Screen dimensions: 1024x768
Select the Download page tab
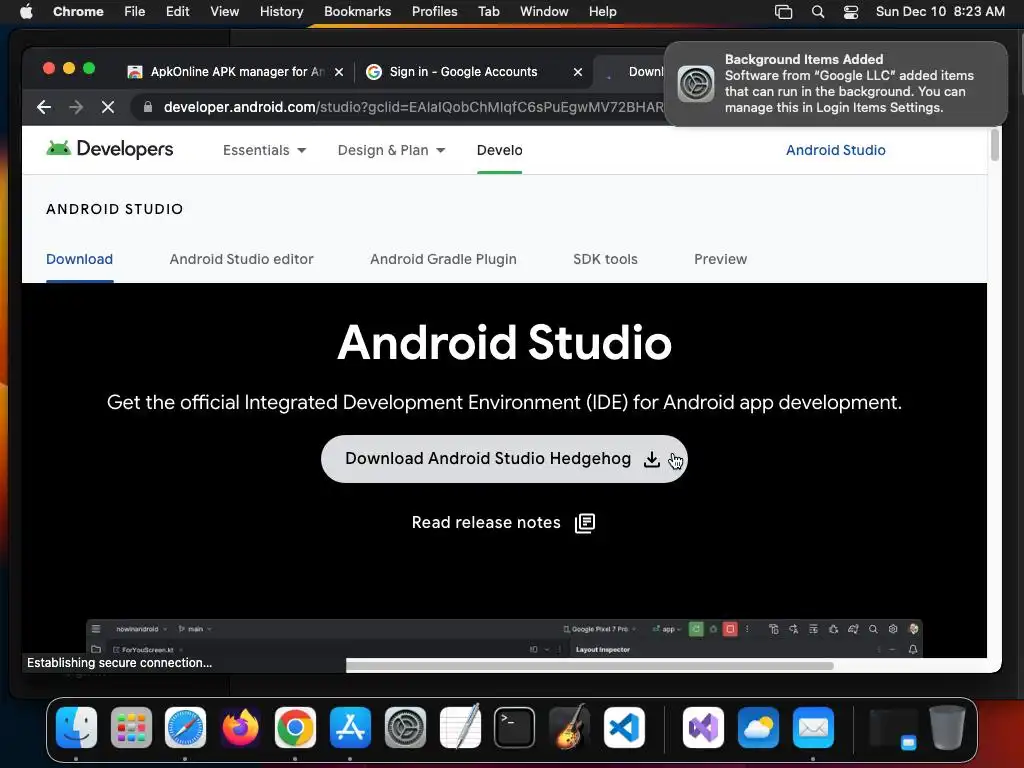coord(80,259)
